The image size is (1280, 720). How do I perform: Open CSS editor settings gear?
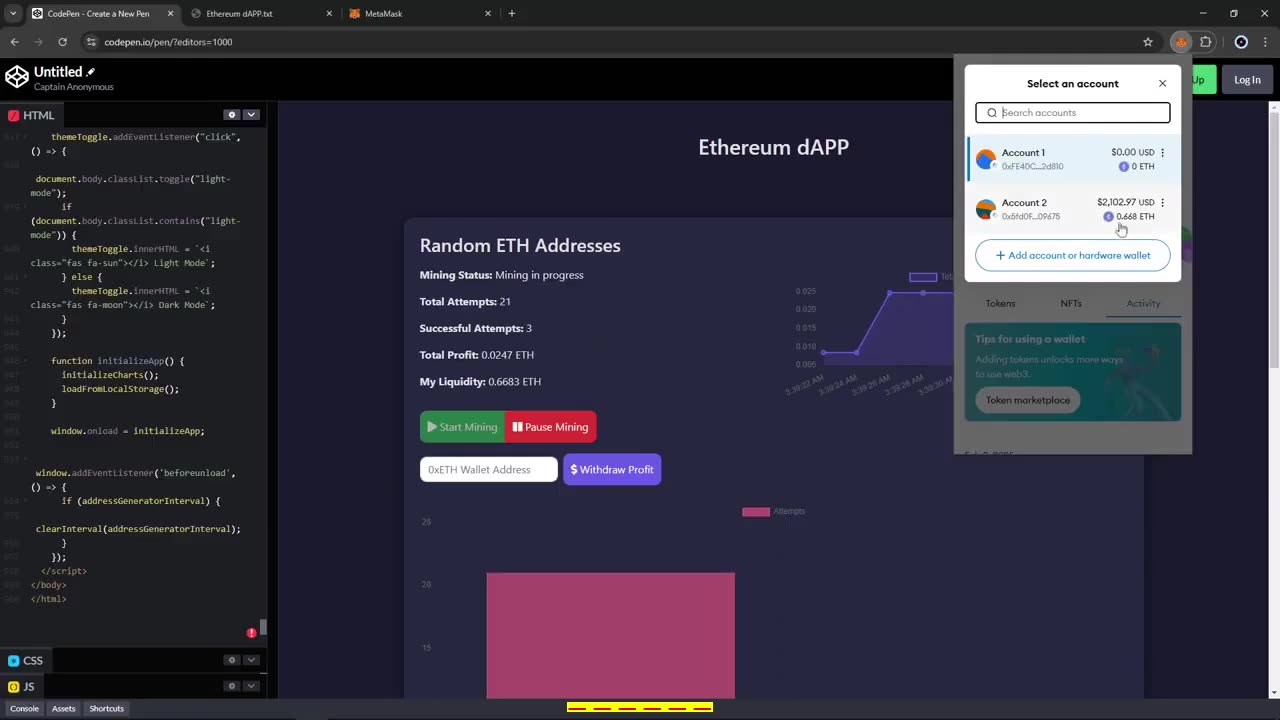tap(232, 660)
